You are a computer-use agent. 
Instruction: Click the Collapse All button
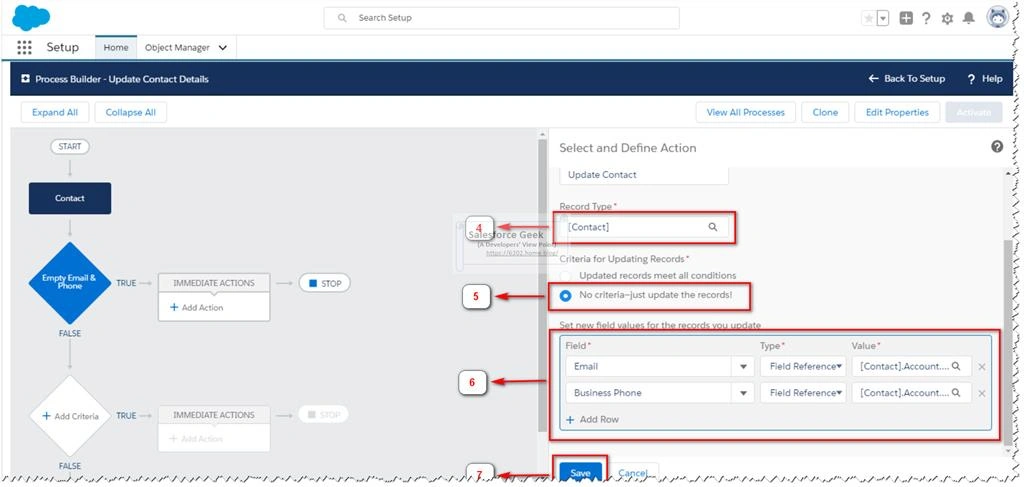point(131,112)
